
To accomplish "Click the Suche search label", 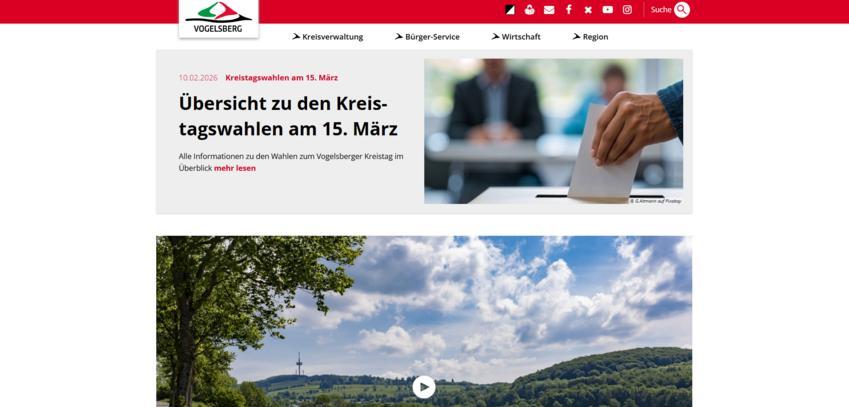I will coord(661,10).
